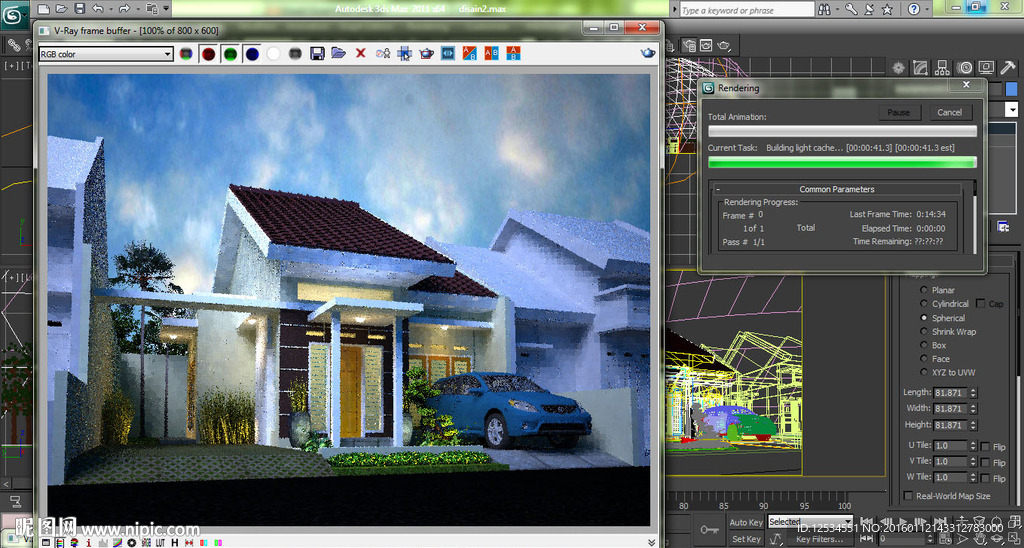Open the Utilities hammer panel
Viewport: 1024px width, 548px height.
(x=1008, y=68)
